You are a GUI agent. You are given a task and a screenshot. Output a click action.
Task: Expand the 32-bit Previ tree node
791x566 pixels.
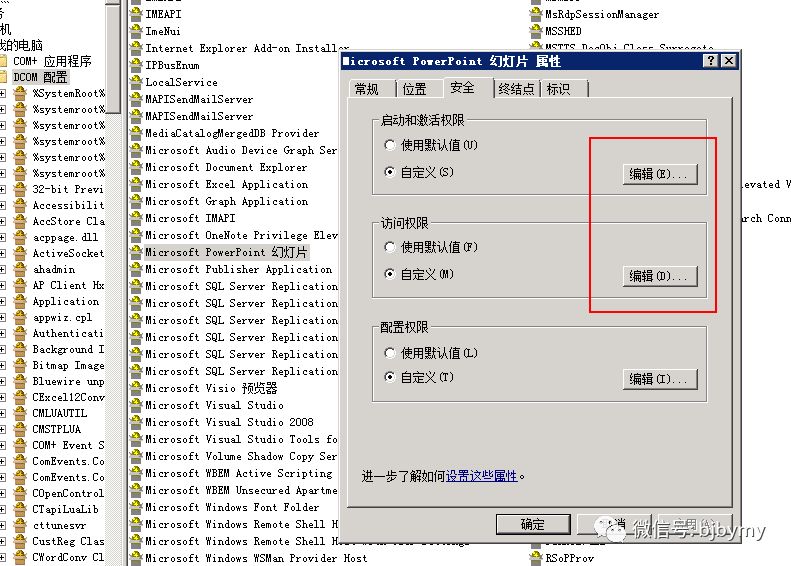click(3, 189)
